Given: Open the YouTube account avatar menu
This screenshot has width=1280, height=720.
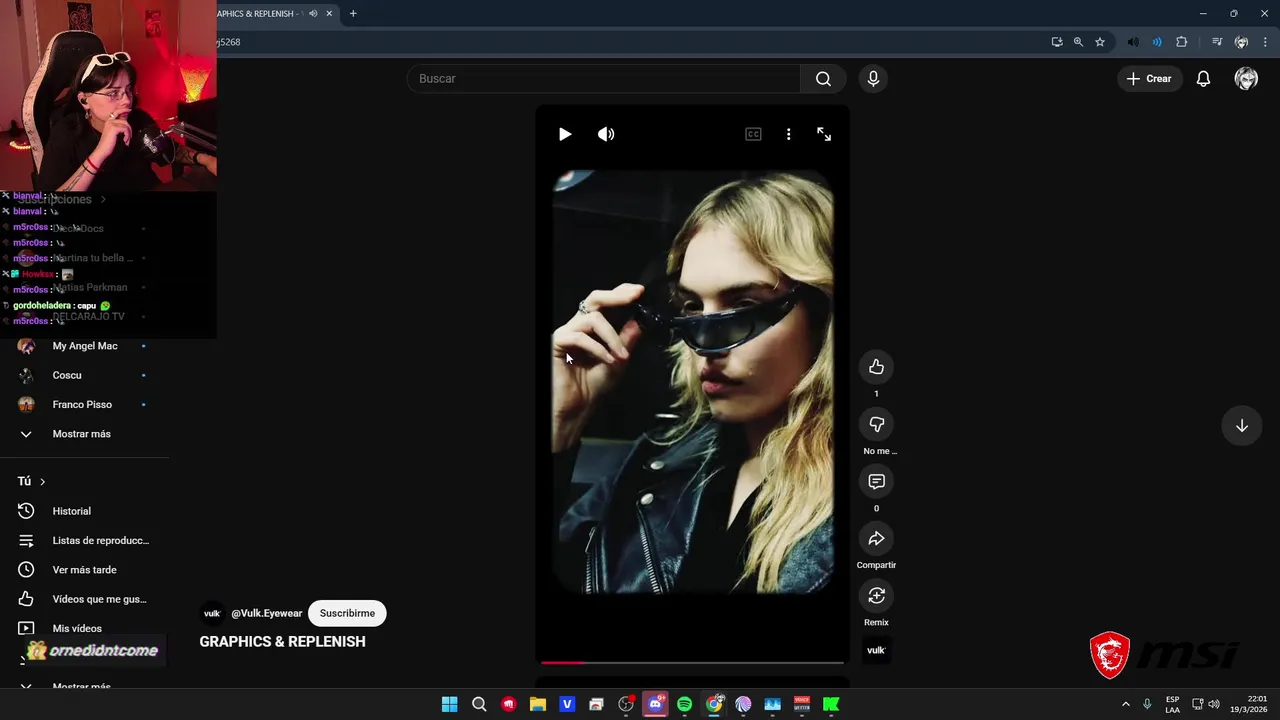Looking at the screenshot, I should point(1246,78).
